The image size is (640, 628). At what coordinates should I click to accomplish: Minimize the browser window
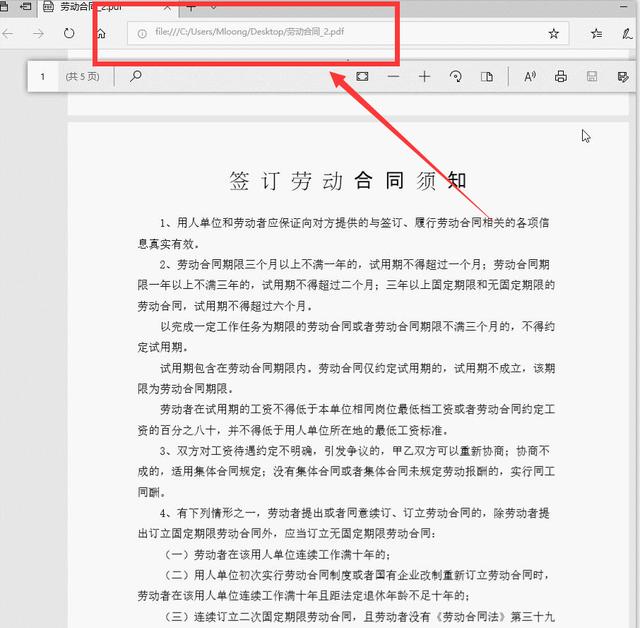(x=623, y=6)
